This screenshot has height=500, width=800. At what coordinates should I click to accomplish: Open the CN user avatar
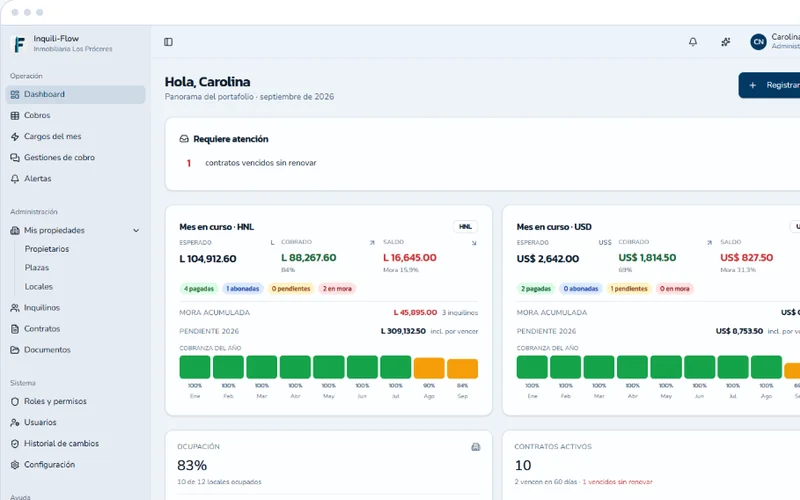(759, 42)
